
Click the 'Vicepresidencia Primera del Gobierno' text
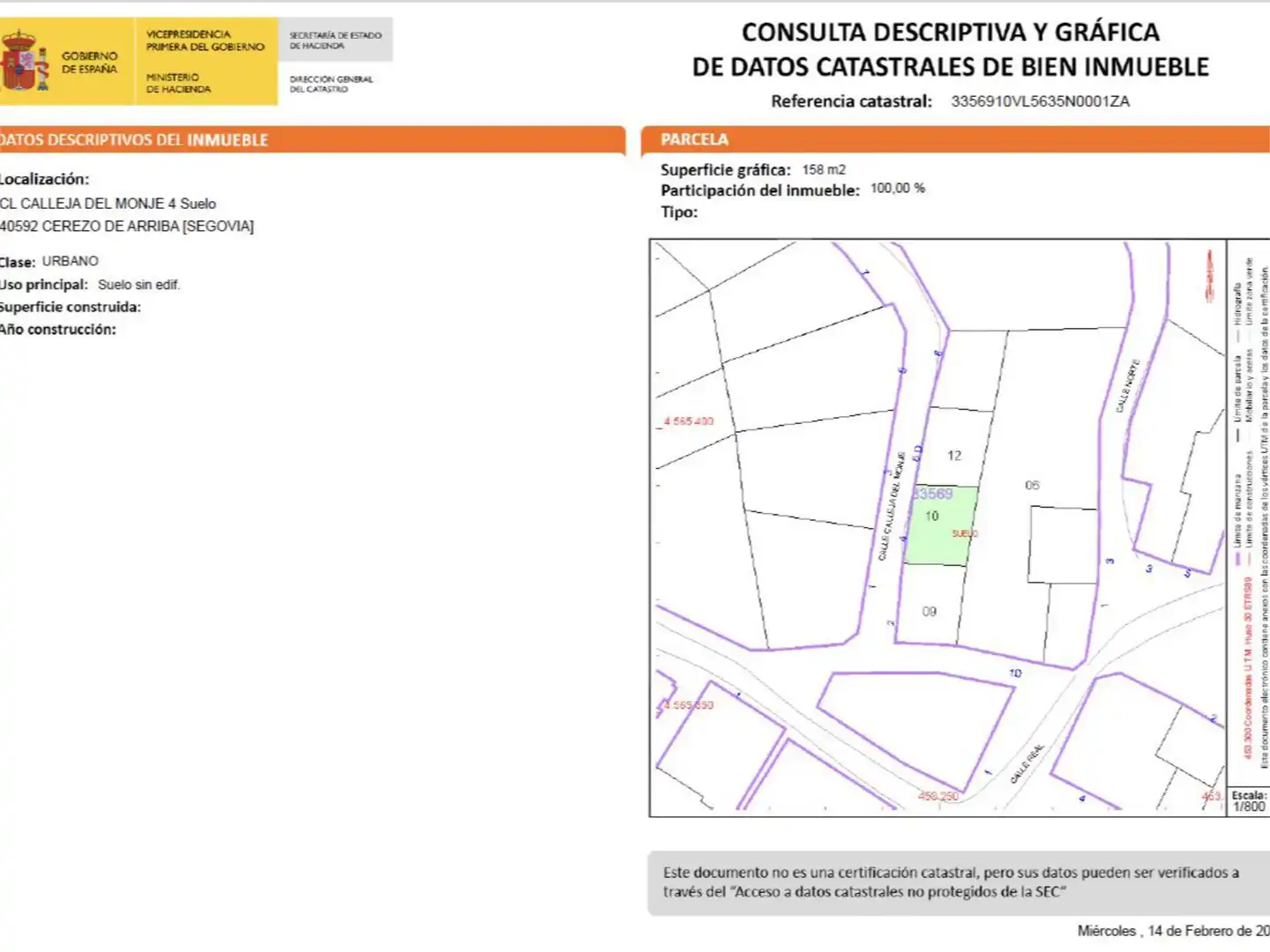[205, 41]
